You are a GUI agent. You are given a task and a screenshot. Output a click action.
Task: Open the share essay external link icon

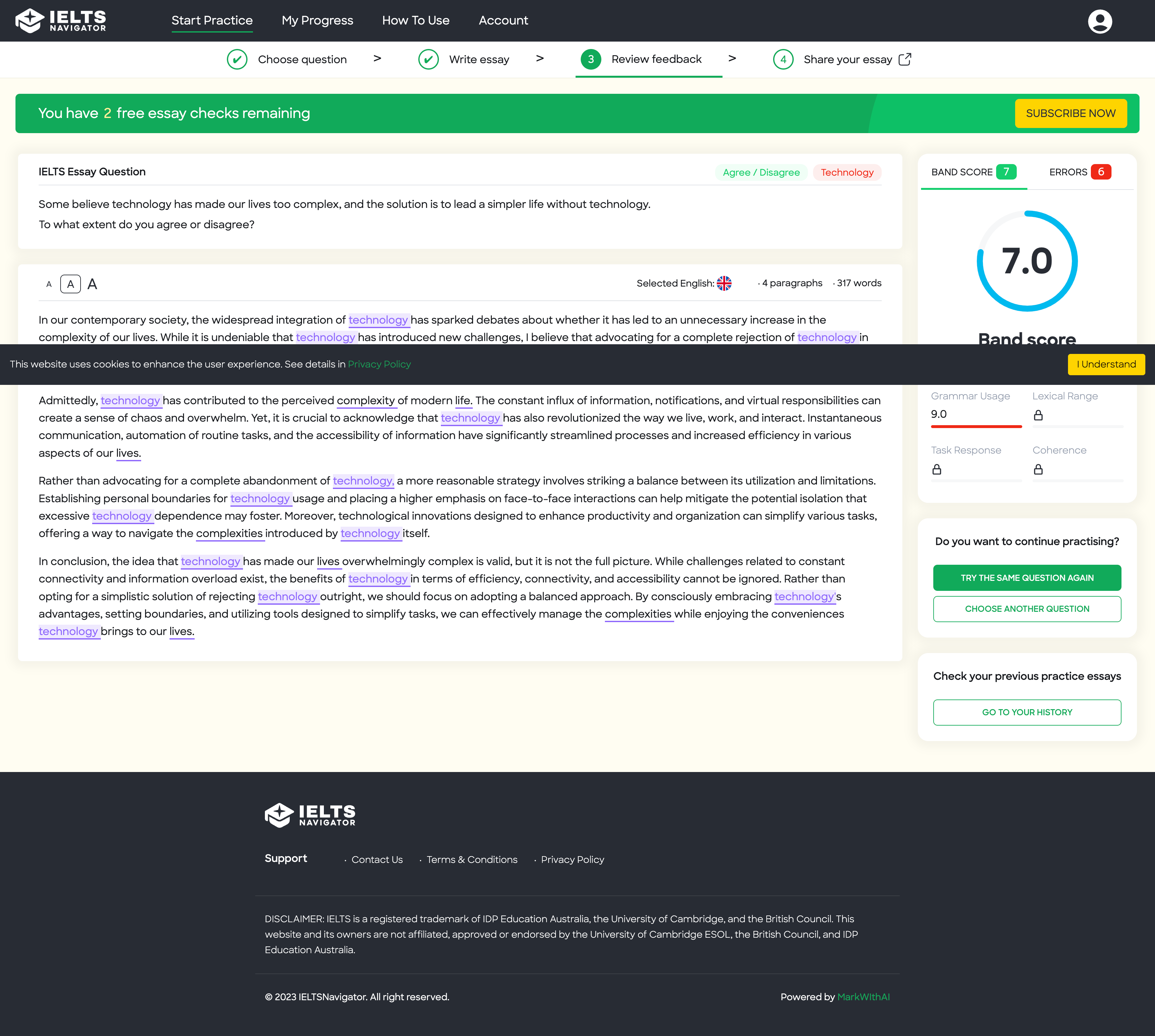[905, 59]
